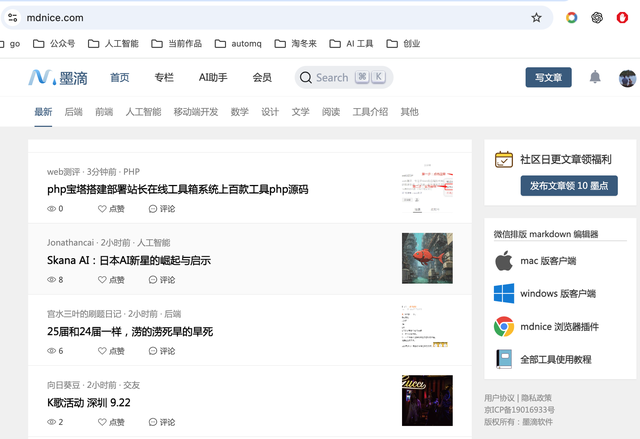Select the 人工智能 category tab
Image resolution: width=640 pixels, height=439 pixels.
click(x=143, y=112)
